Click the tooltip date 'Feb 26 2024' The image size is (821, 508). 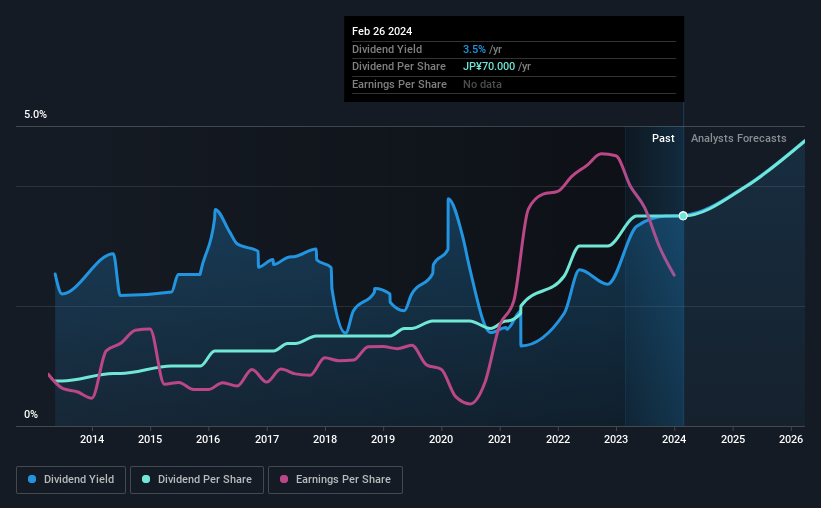[x=382, y=31]
